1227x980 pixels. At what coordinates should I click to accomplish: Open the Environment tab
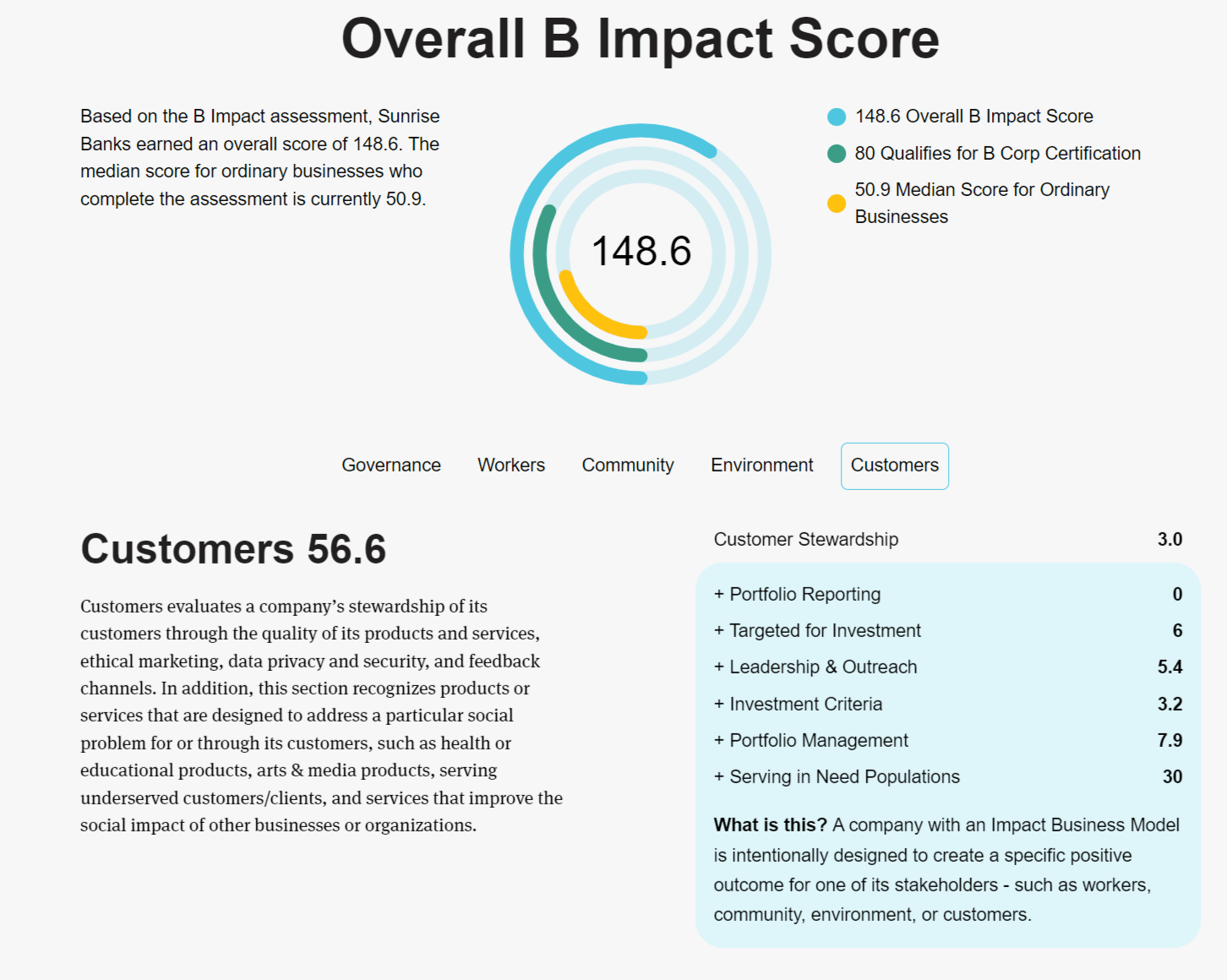pos(761,465)
